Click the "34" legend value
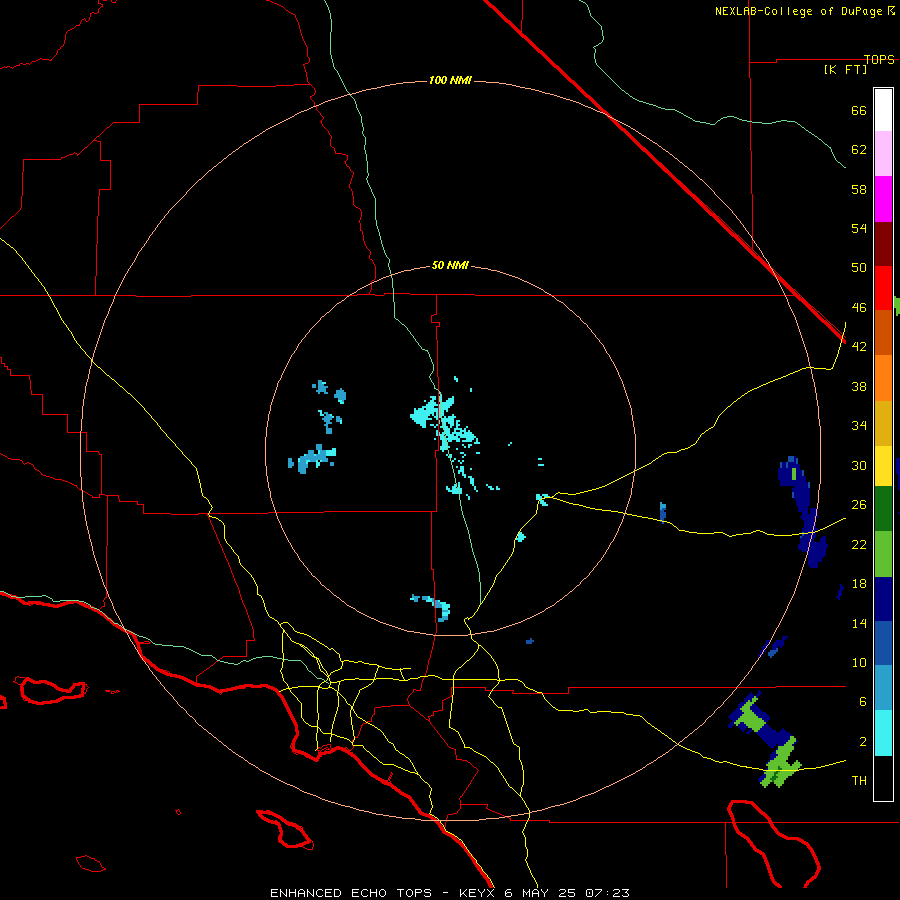 [x=859, y=426]
